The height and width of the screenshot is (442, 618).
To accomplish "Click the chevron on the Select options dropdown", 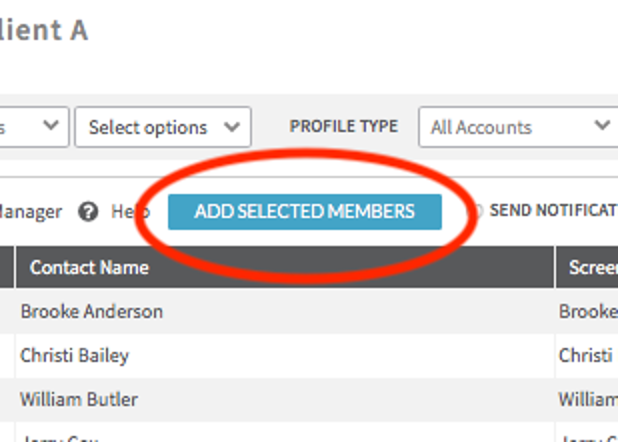I will click(x=232, y=127).
